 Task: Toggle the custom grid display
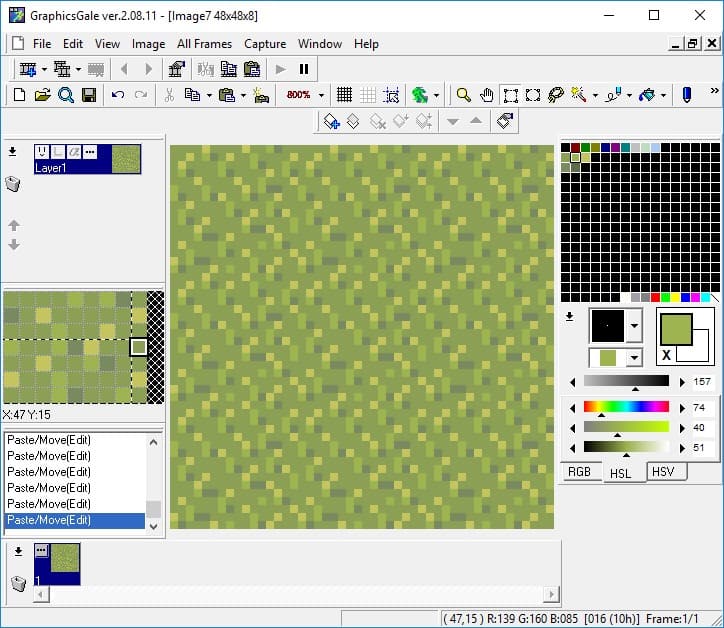(x=368, y=95)
